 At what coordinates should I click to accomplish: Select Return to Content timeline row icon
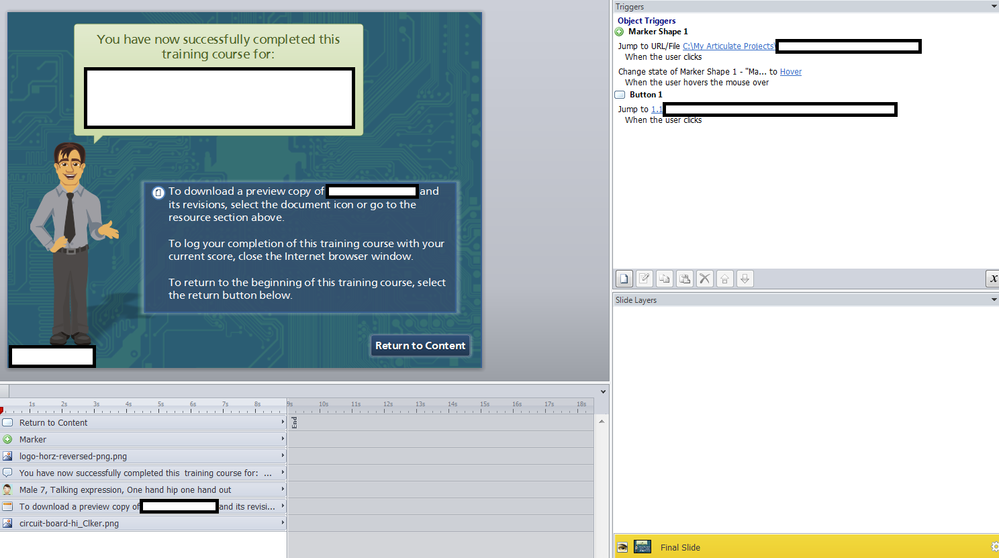[x=8, y=422]
